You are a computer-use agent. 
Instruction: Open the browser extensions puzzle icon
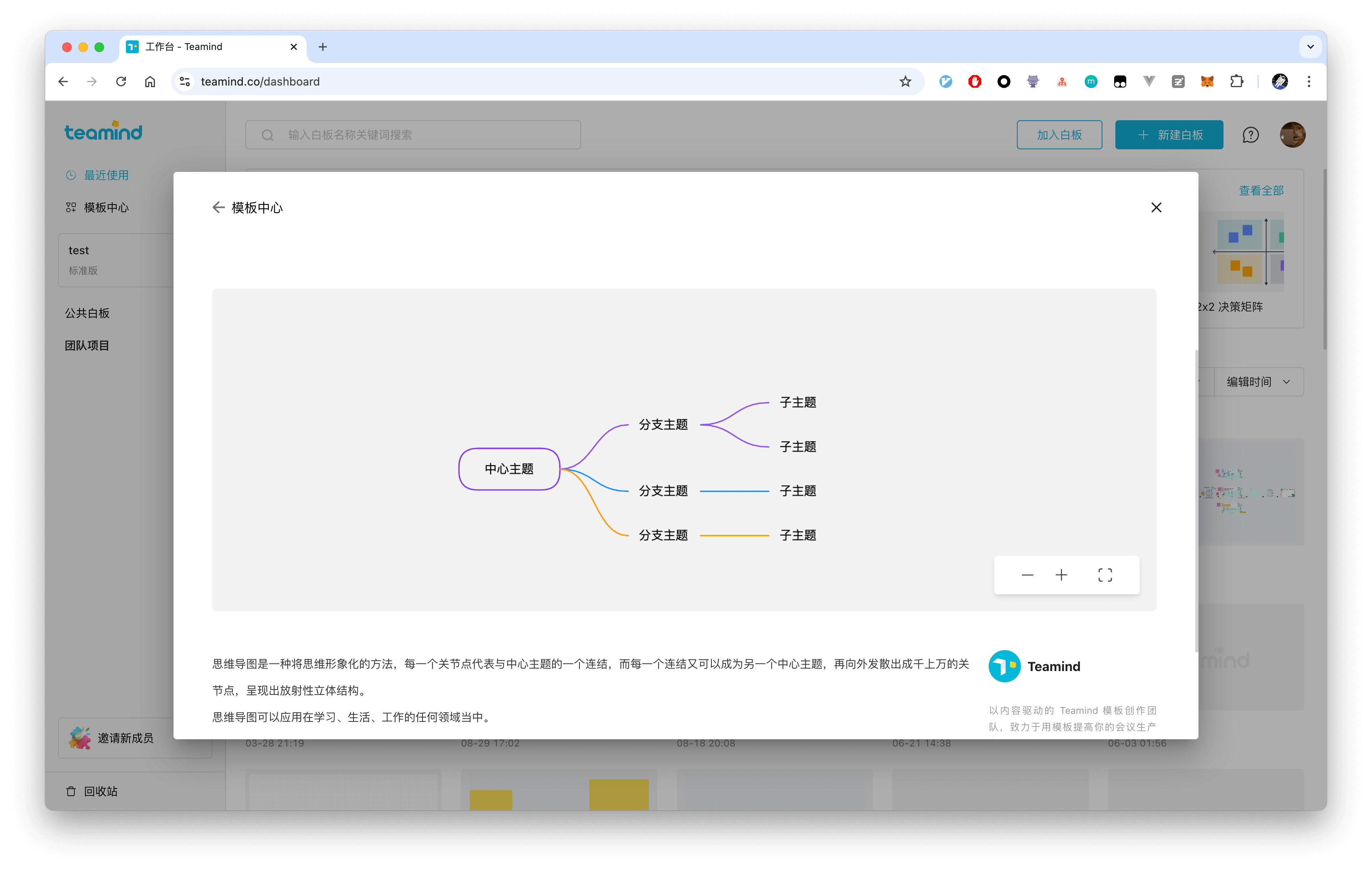[x=1236, y=82]
